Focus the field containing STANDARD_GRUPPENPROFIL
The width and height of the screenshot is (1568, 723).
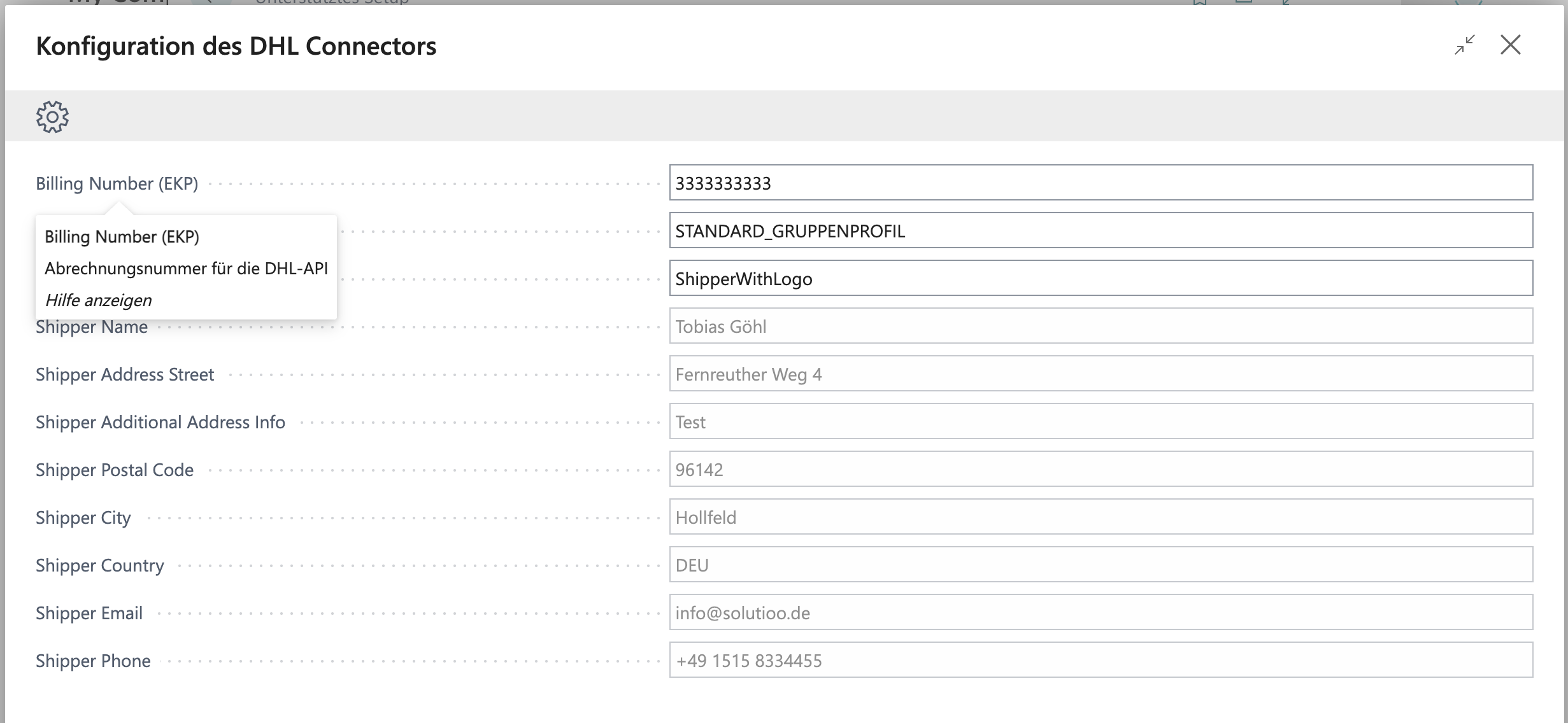[1101, 231]
